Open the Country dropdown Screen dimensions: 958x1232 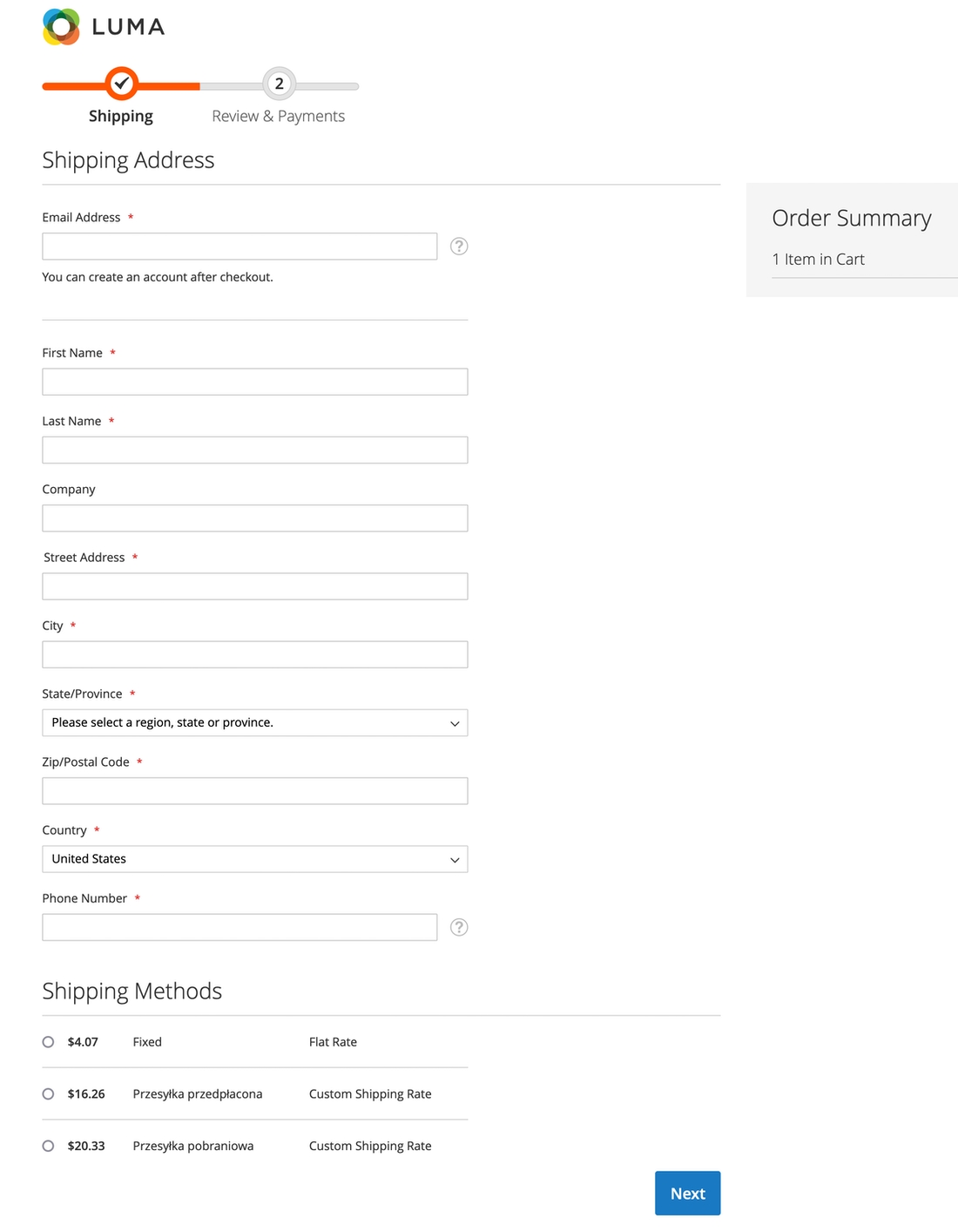coord(254,859)
